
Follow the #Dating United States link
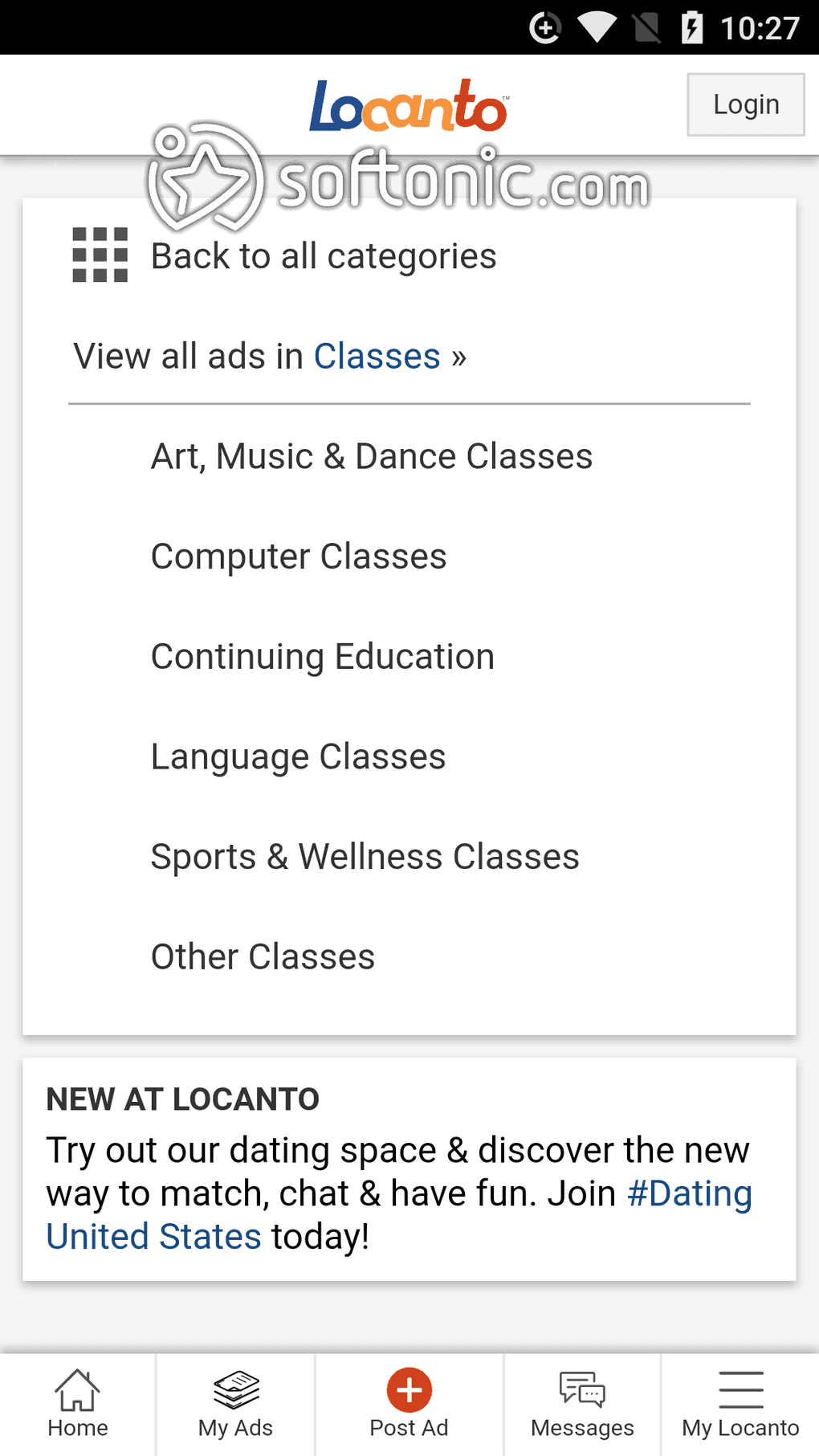click(399, 1214)
